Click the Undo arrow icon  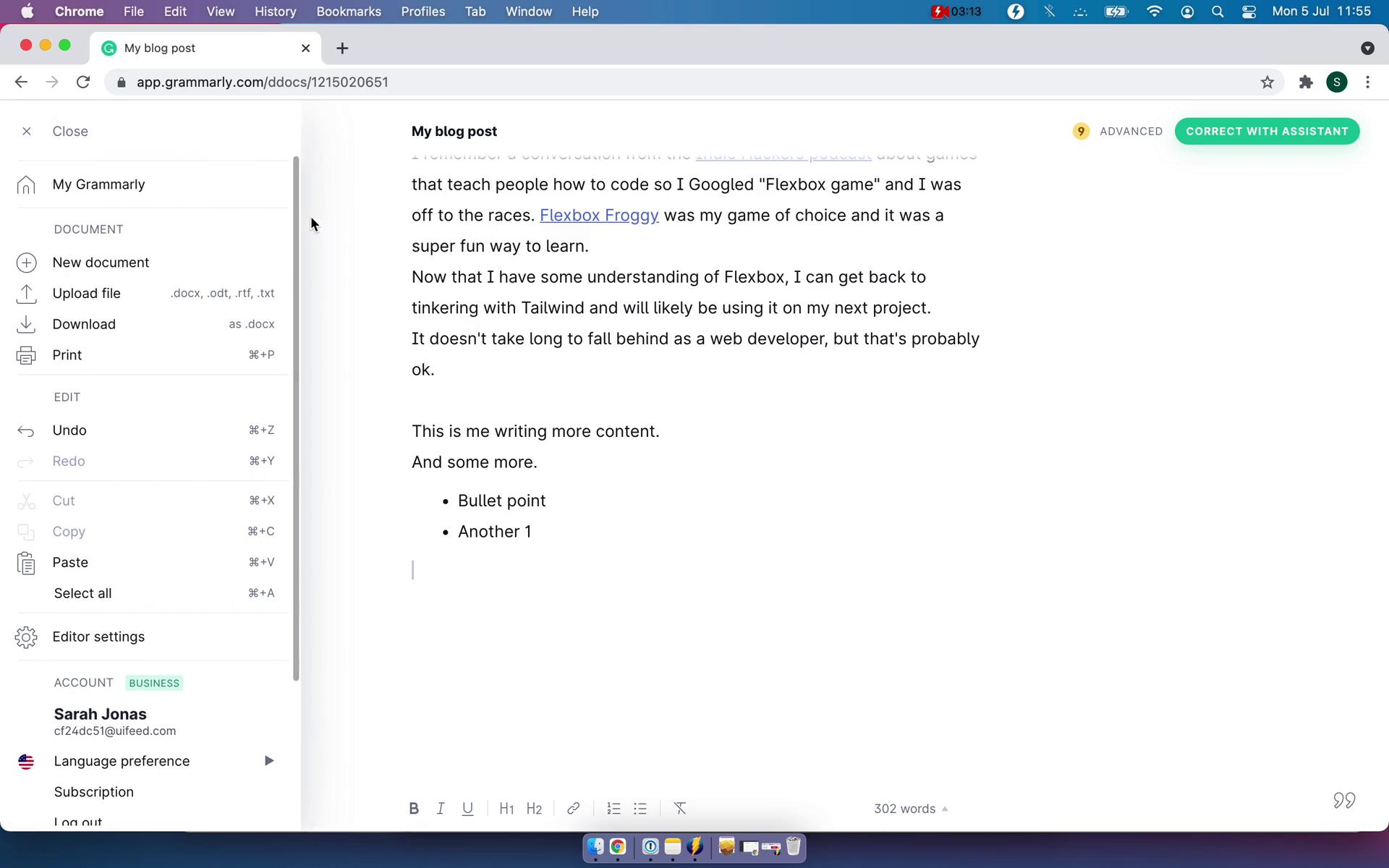(x=26, y=431)
